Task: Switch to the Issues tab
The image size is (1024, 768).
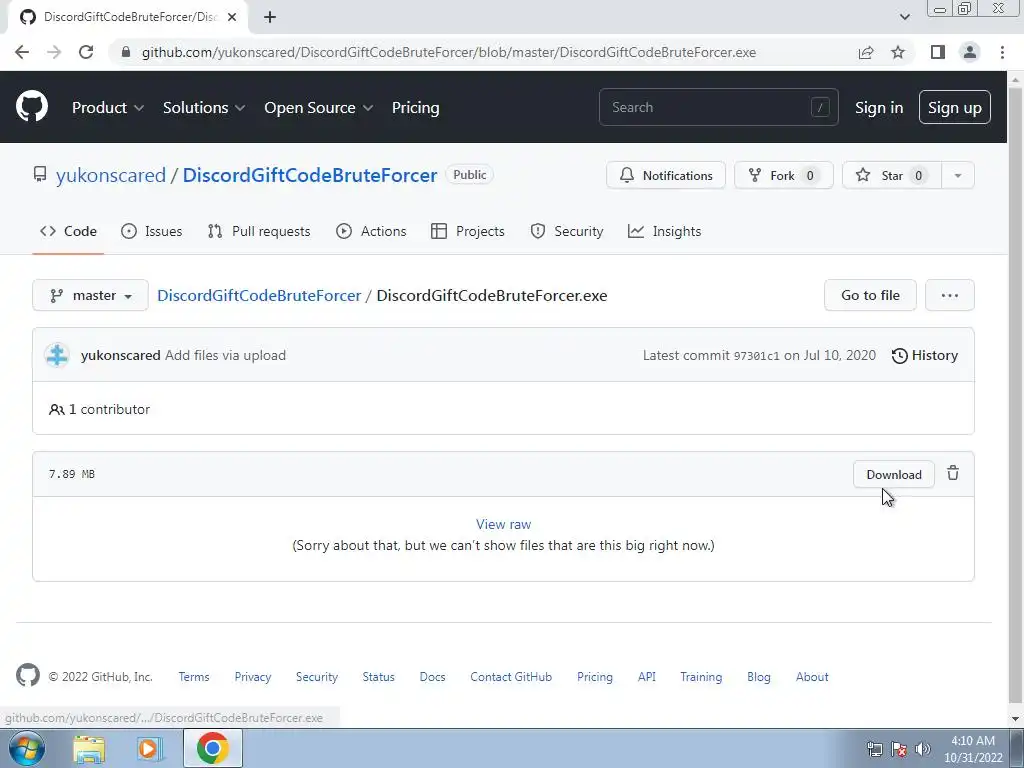Action: [x=152, y=231]
